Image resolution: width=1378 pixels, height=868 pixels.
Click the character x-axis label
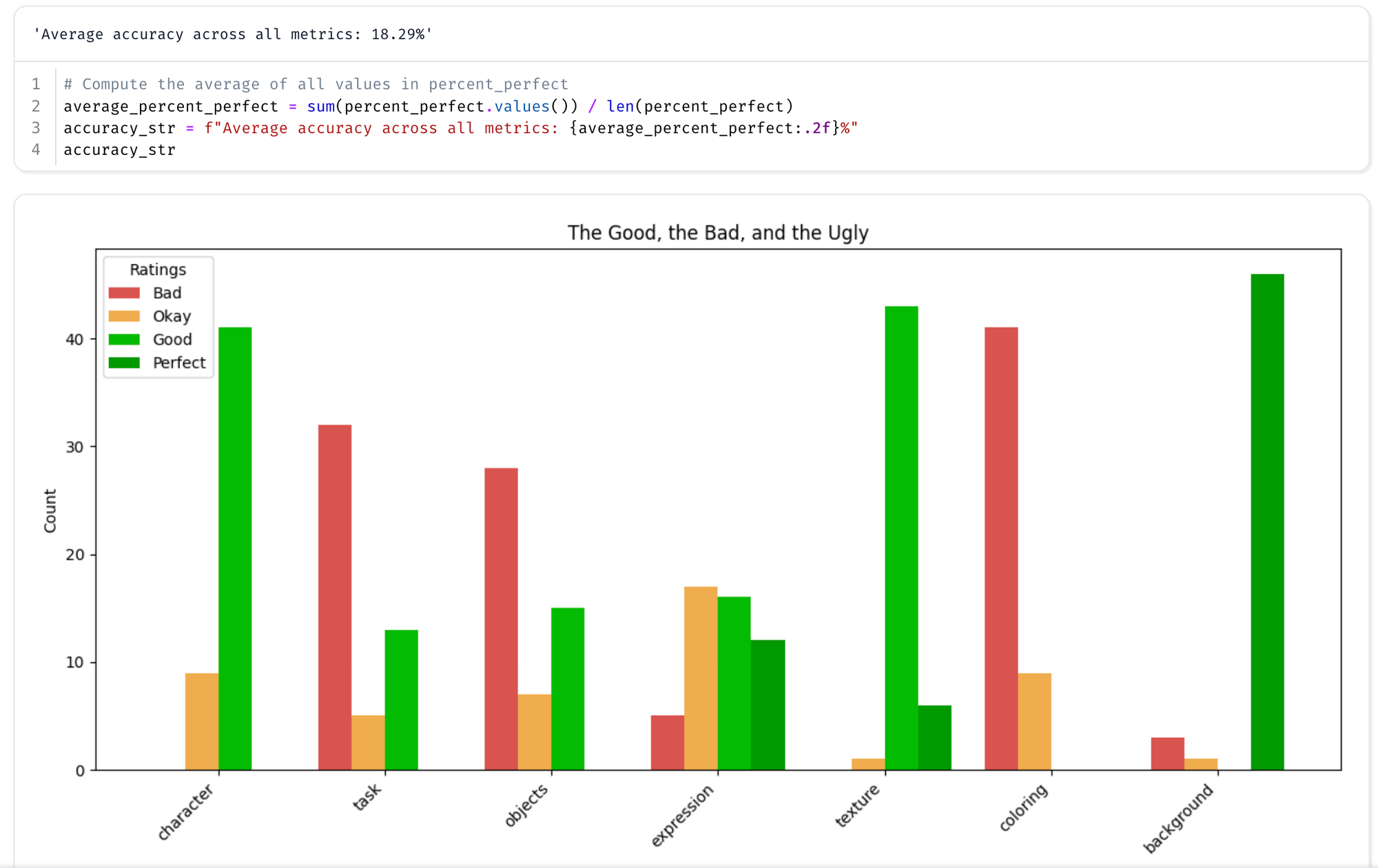pyautogui.click(x=186, y=812)
